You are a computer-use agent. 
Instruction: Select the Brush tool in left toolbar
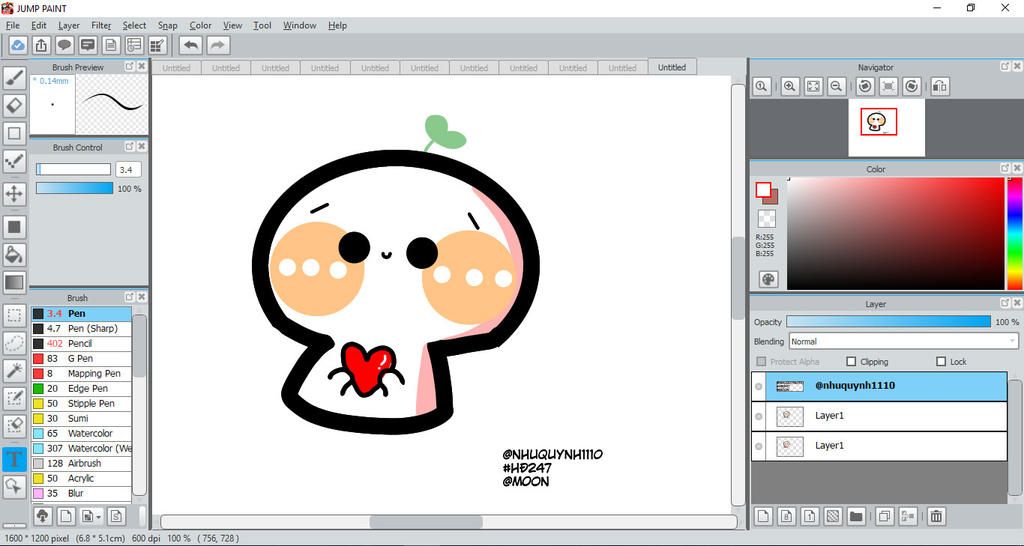[x=14, y=78]
